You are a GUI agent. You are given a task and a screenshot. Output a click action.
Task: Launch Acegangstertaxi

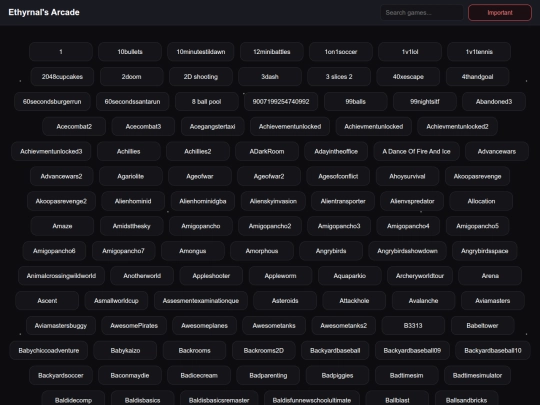[212, 126]
